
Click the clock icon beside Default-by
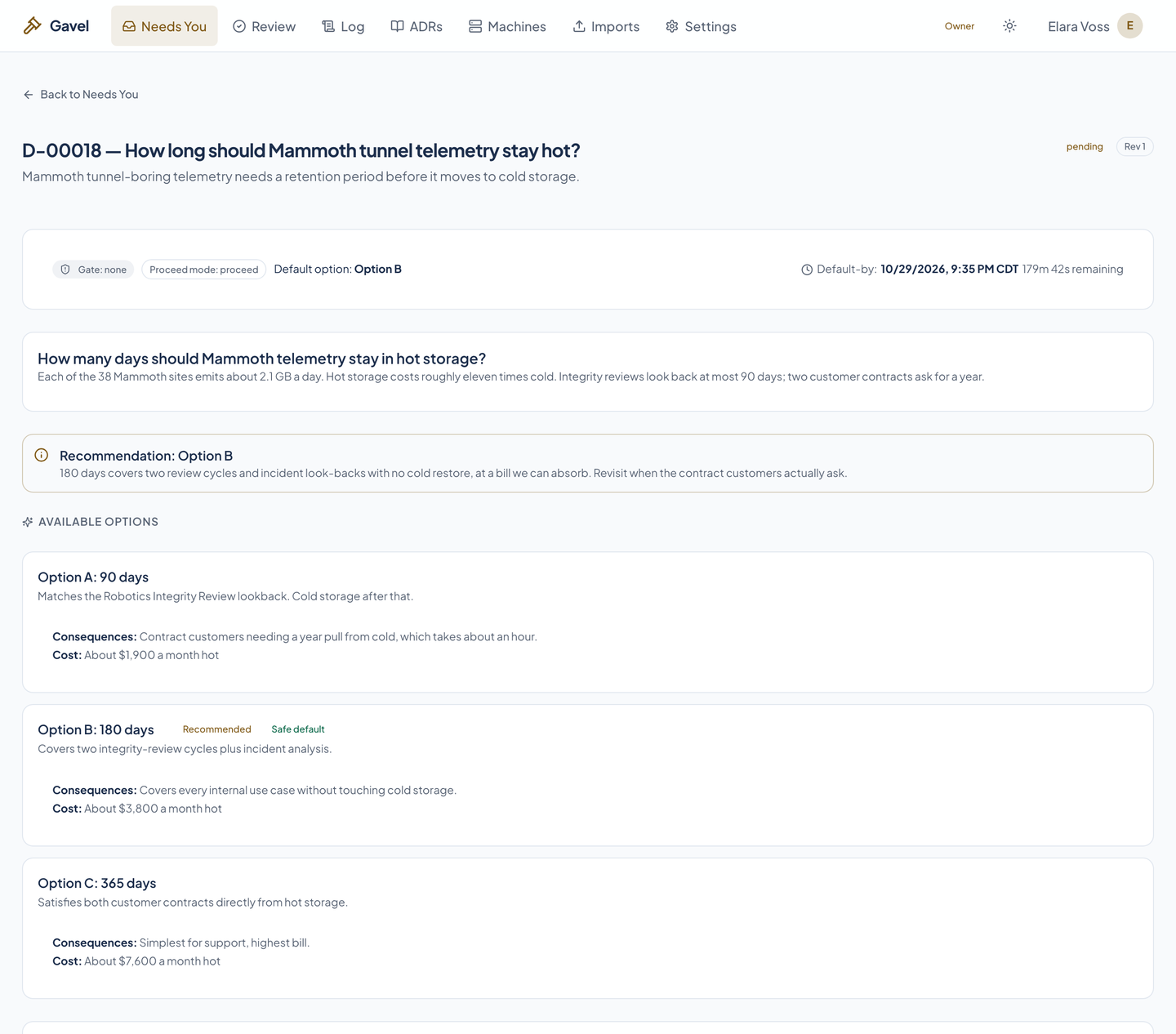tap(807, 270)
